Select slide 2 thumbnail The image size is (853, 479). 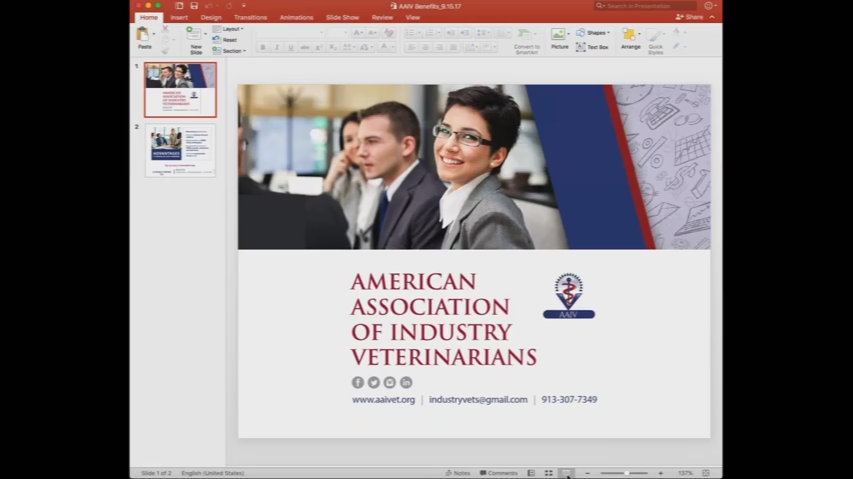click(180, 151)
